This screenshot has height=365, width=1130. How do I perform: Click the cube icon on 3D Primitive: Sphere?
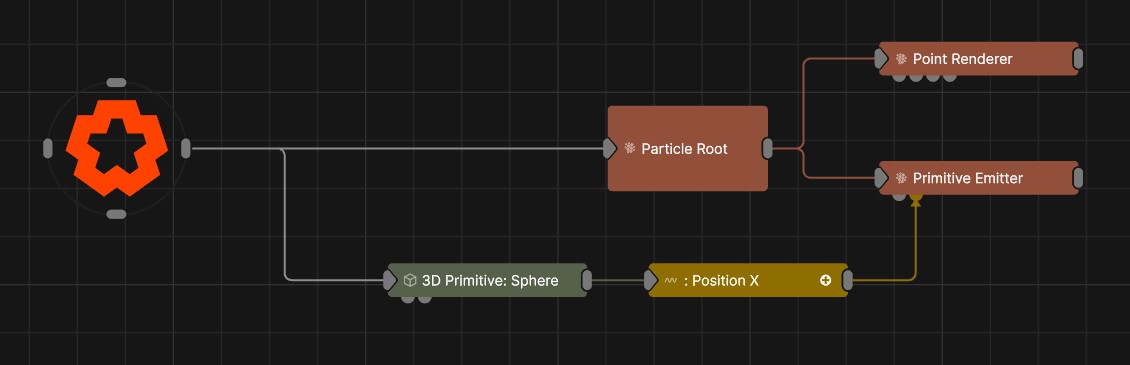(410, 280)
